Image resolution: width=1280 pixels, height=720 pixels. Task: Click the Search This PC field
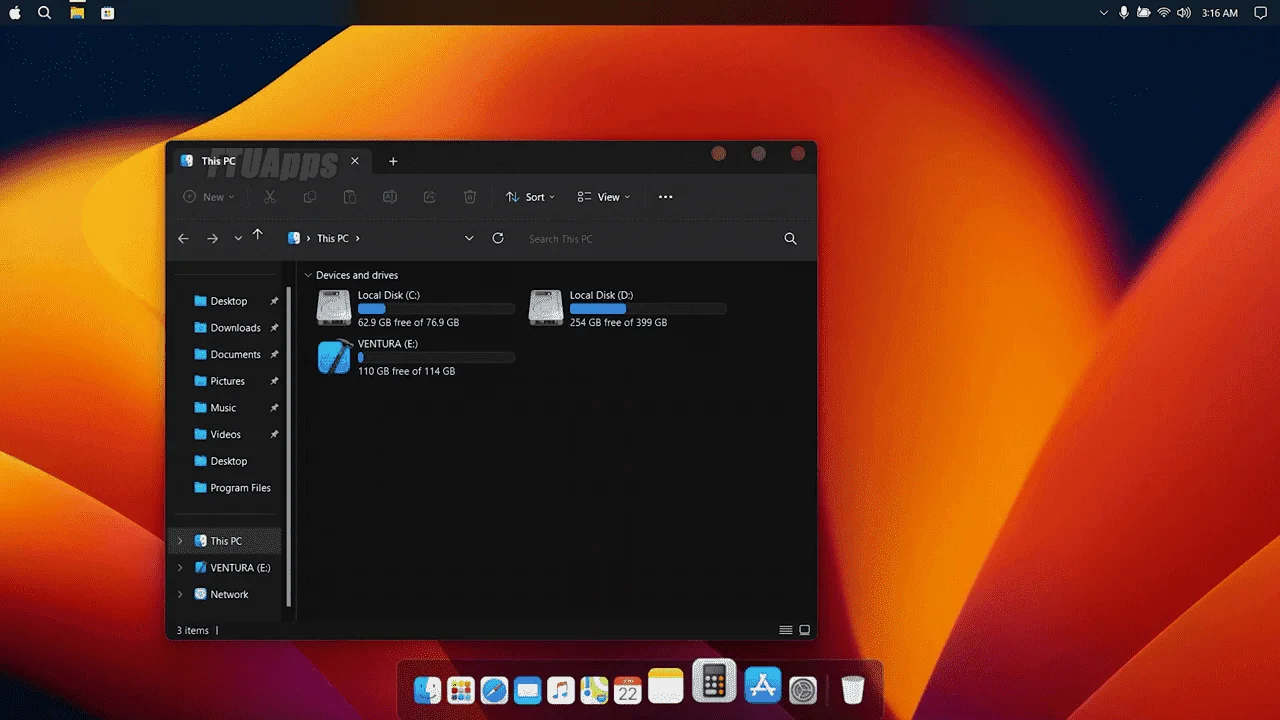pos(650,239)
